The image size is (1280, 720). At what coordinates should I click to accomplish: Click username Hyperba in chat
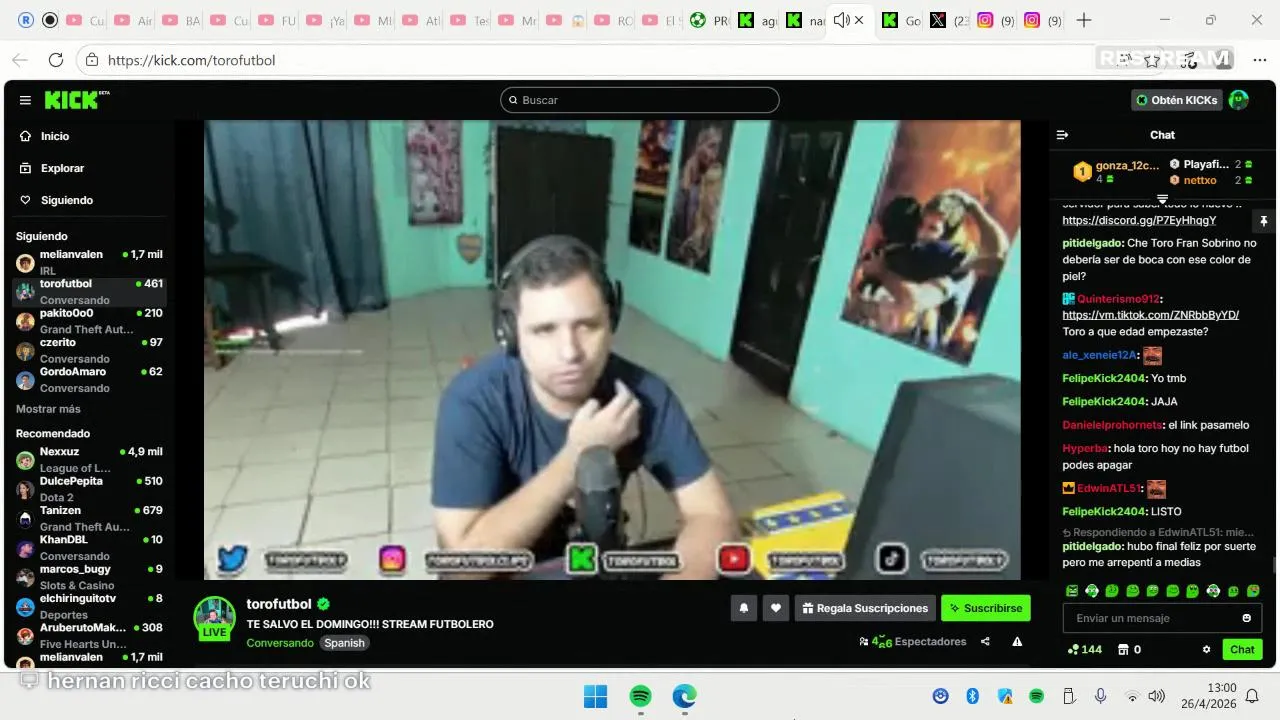point(1085,448)
